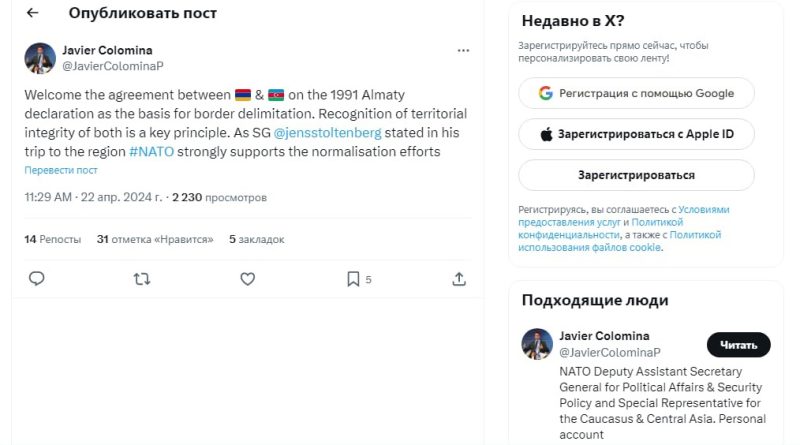Open Javier Colomina's avatar in the post
The height and width of the screenshot is (445, 800).
40,58
